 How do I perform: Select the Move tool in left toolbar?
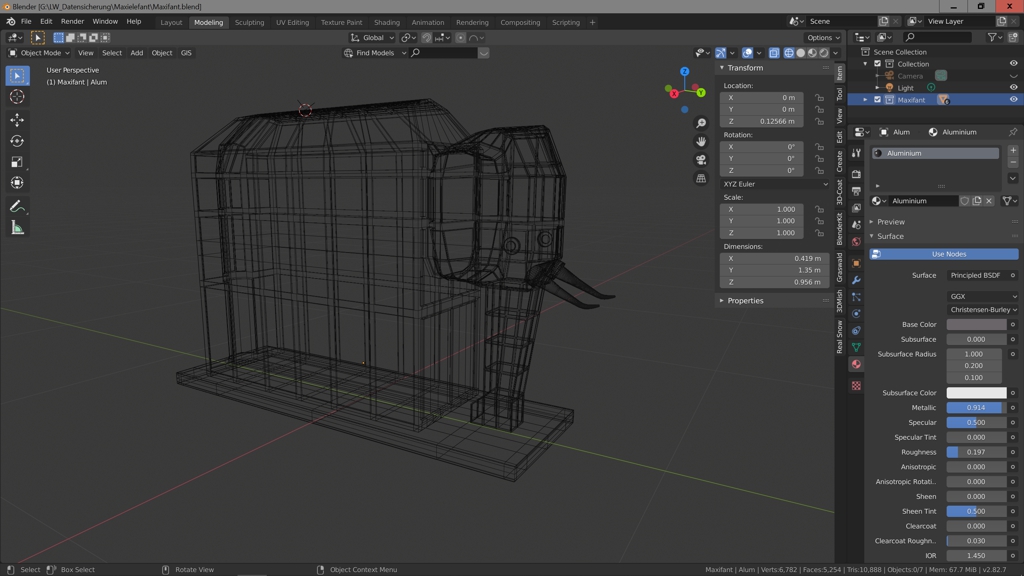(17, 120)
